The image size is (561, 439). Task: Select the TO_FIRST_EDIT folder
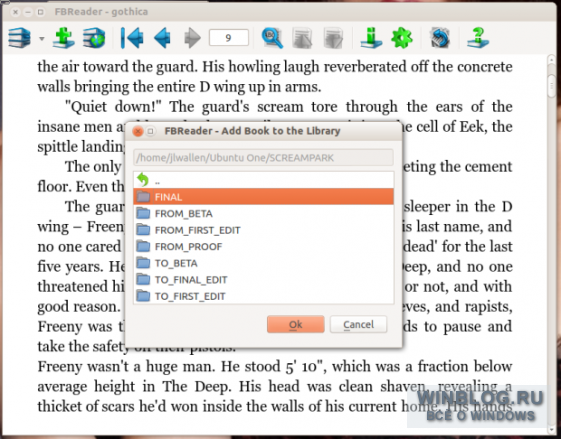(x=263, y=296)
